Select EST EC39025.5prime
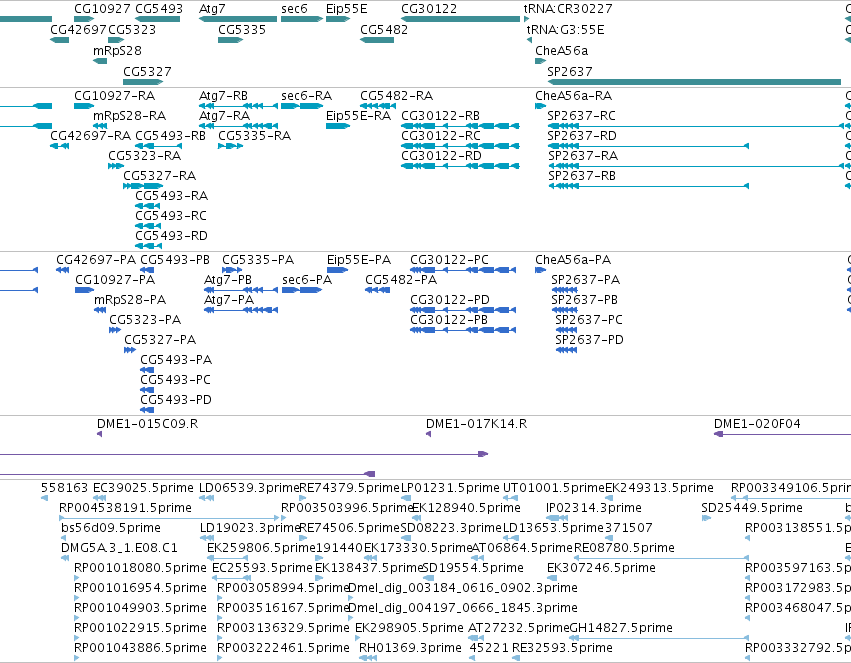Viewport: 851px width, 663px height. tap(100, 498)
